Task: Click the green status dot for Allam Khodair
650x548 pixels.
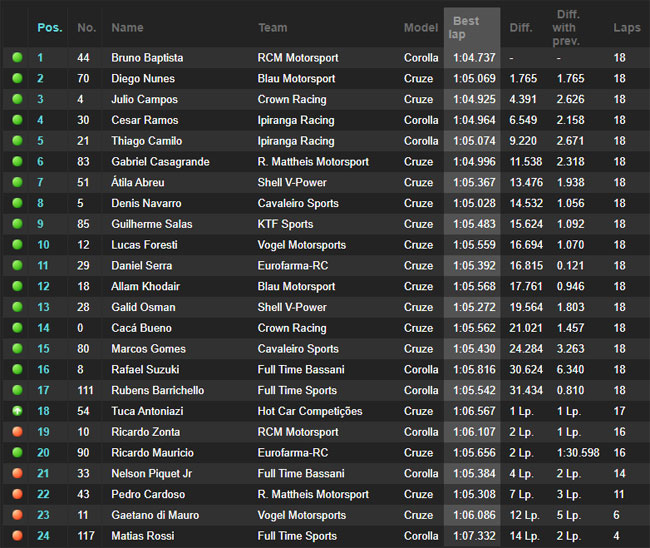Action: pos(17,286)
